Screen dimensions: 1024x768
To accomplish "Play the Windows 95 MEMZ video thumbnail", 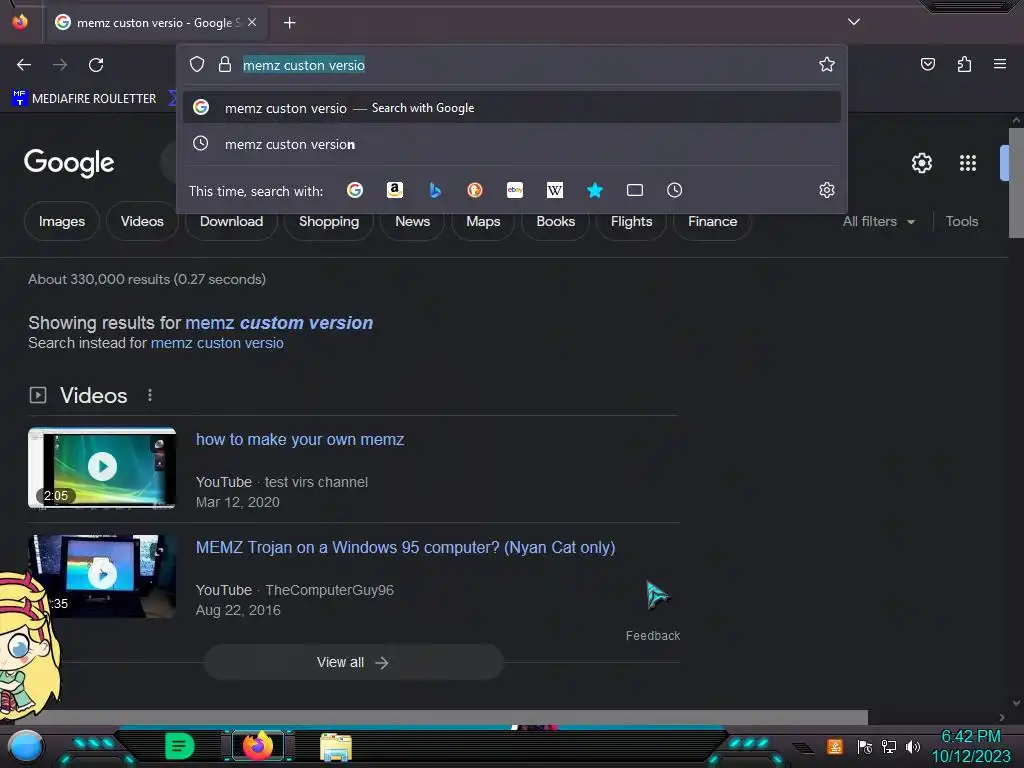I will point(102,575).
